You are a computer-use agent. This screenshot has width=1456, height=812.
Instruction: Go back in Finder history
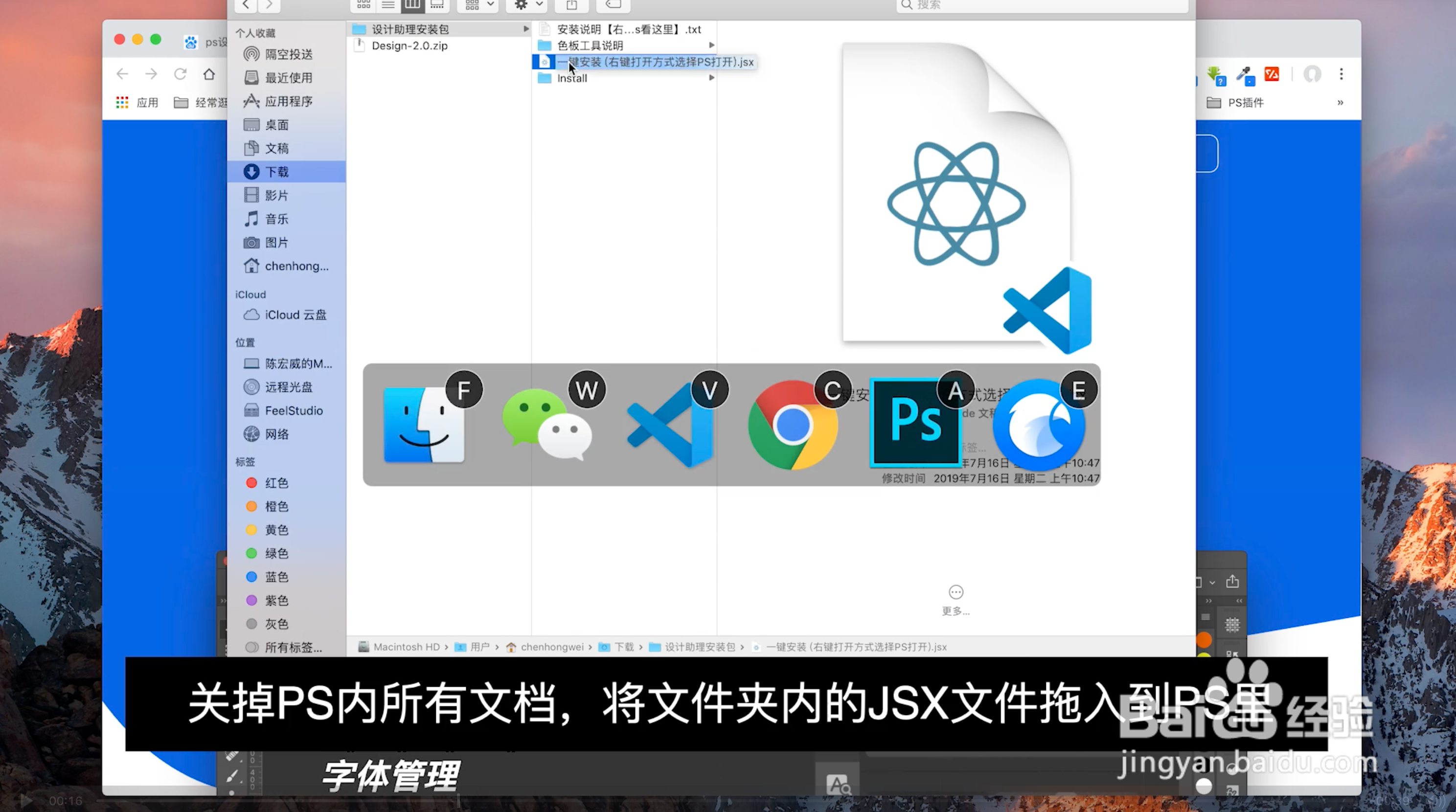pos(246,5)
